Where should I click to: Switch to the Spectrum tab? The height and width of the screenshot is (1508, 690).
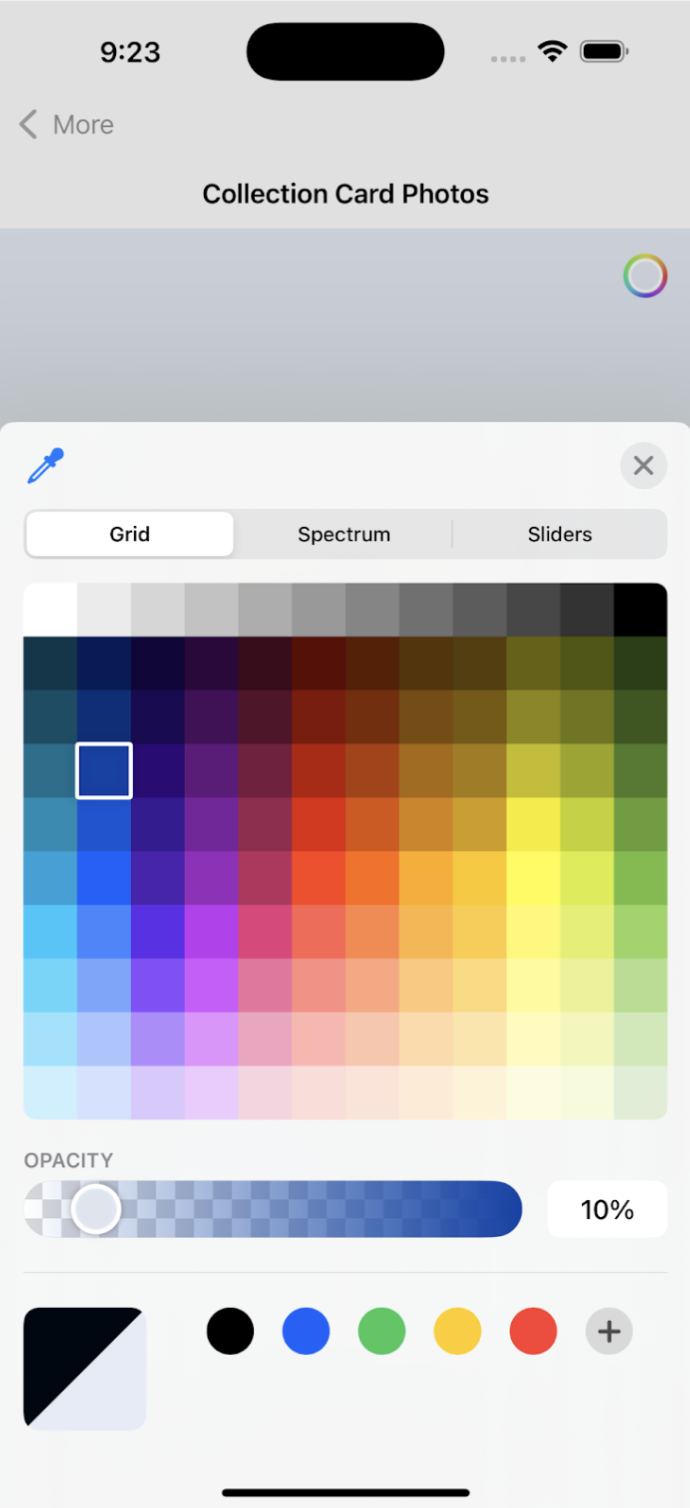pos(344,534)
